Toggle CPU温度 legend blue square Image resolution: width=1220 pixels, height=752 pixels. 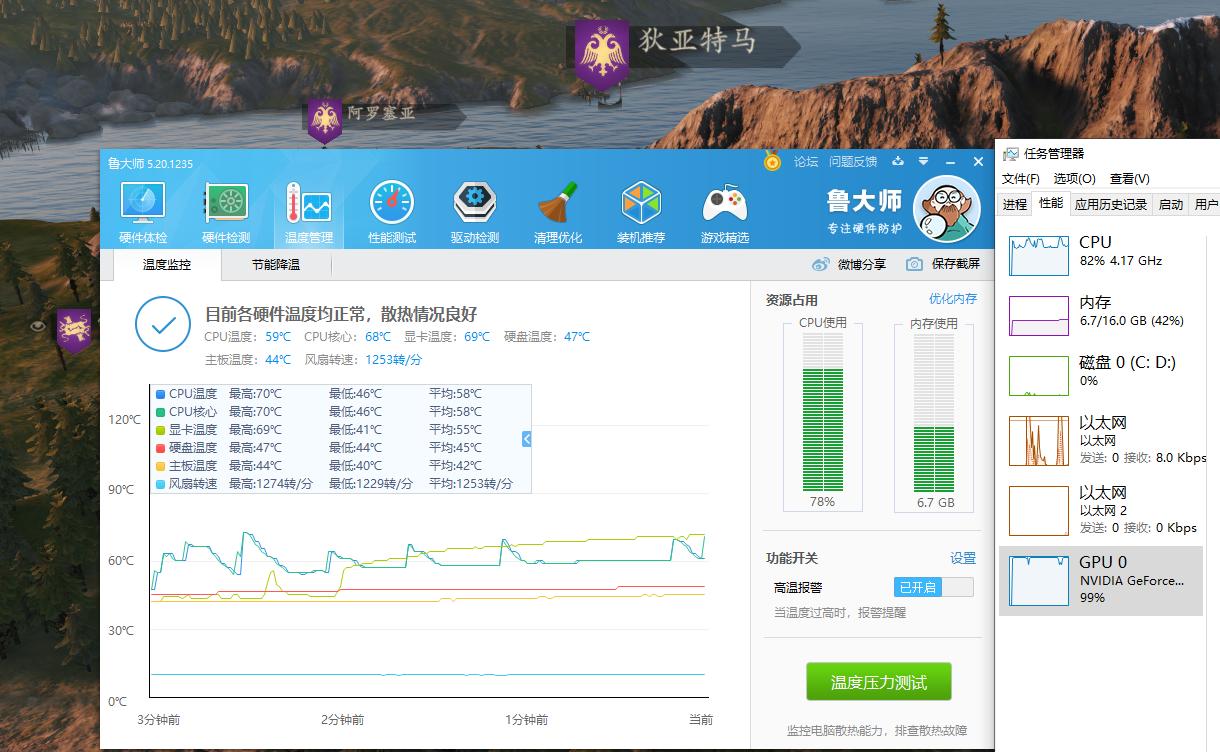pos(161,394)
